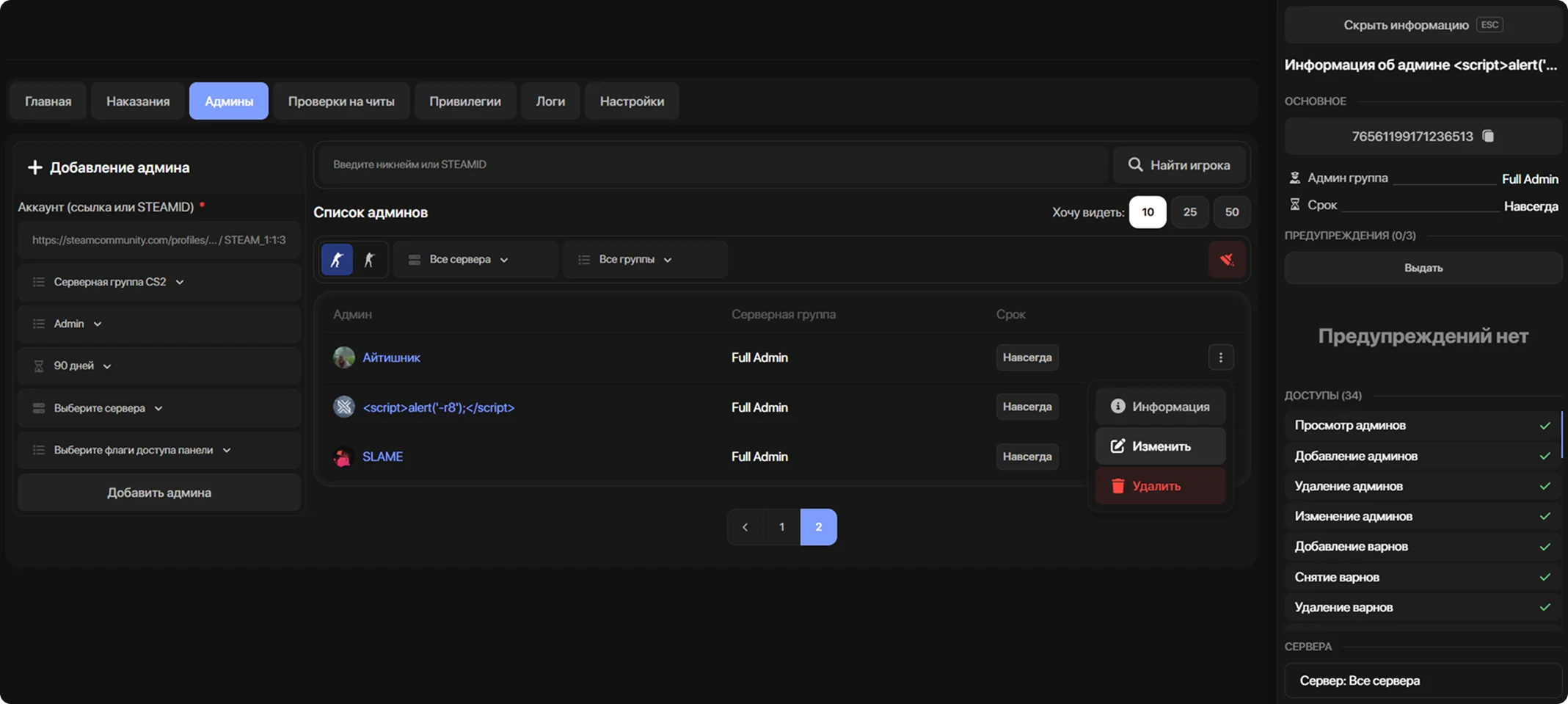Toggle Снятие варнов permission
Viewport: 1568px width, 704px height.
coord(1421,577)
